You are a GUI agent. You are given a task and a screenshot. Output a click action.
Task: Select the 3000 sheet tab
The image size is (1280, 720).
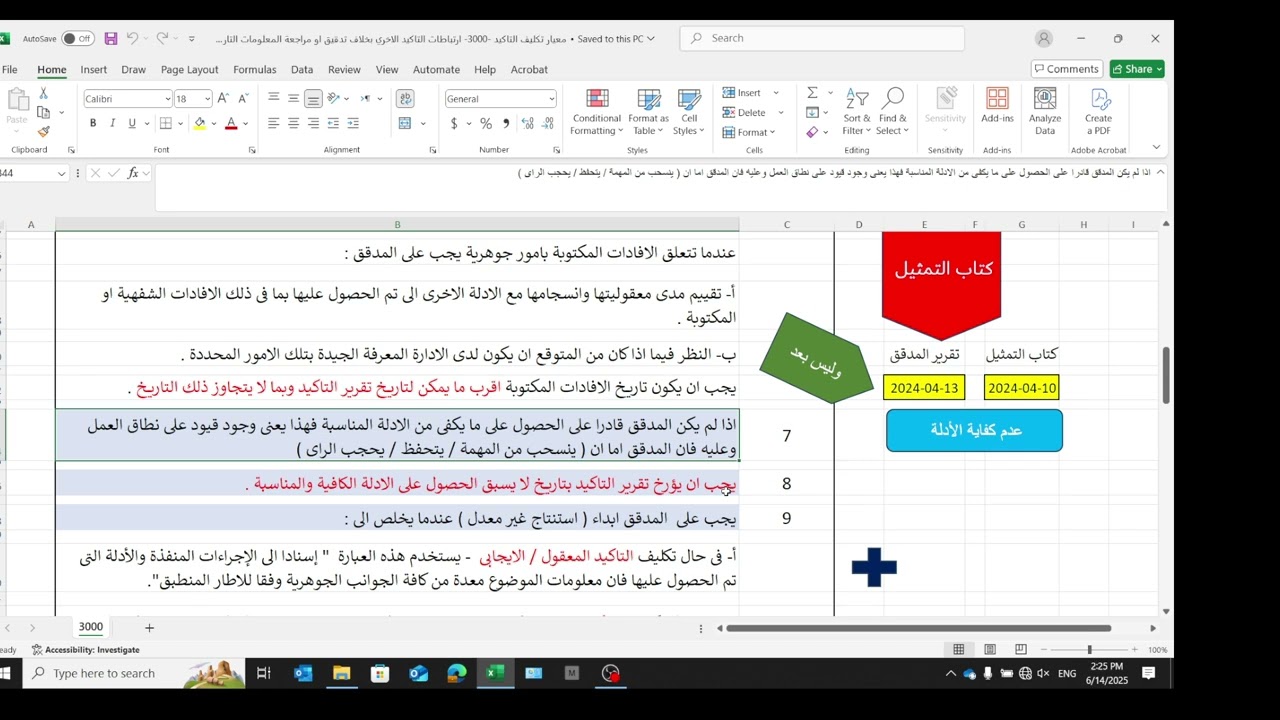tap(91, 627)
